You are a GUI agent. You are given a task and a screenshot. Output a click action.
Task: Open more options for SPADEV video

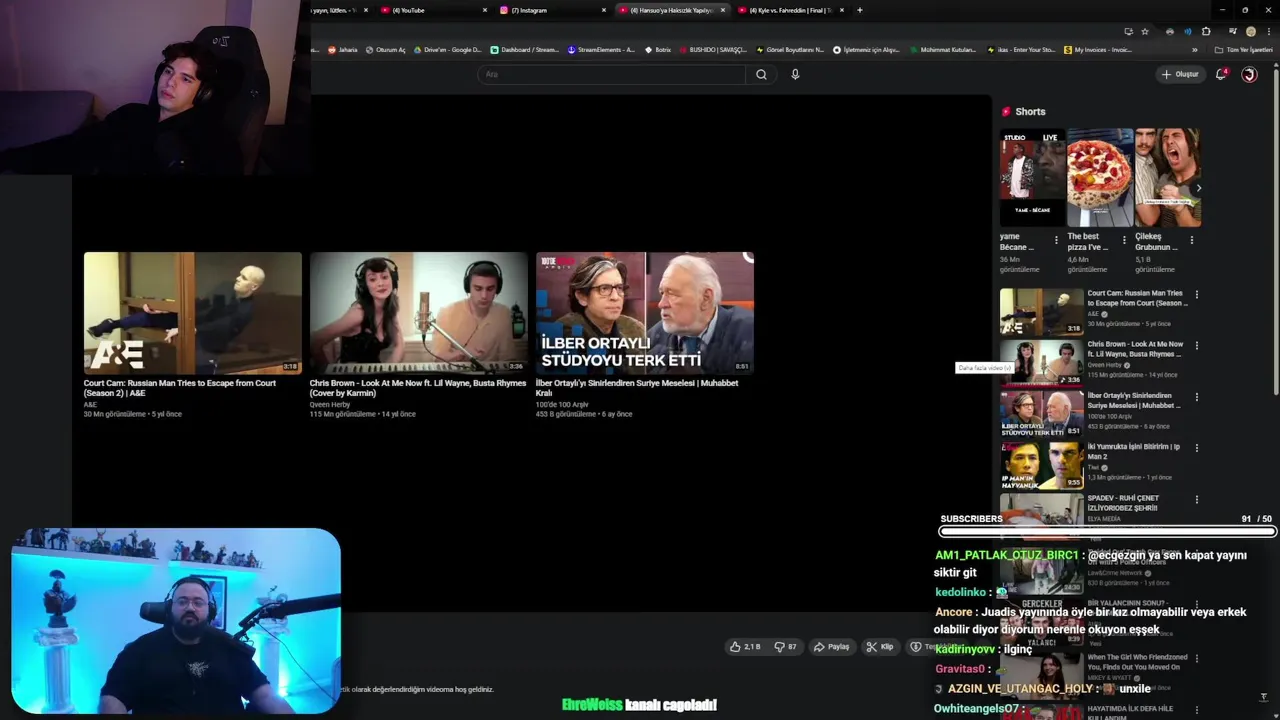pos(1196,499)
